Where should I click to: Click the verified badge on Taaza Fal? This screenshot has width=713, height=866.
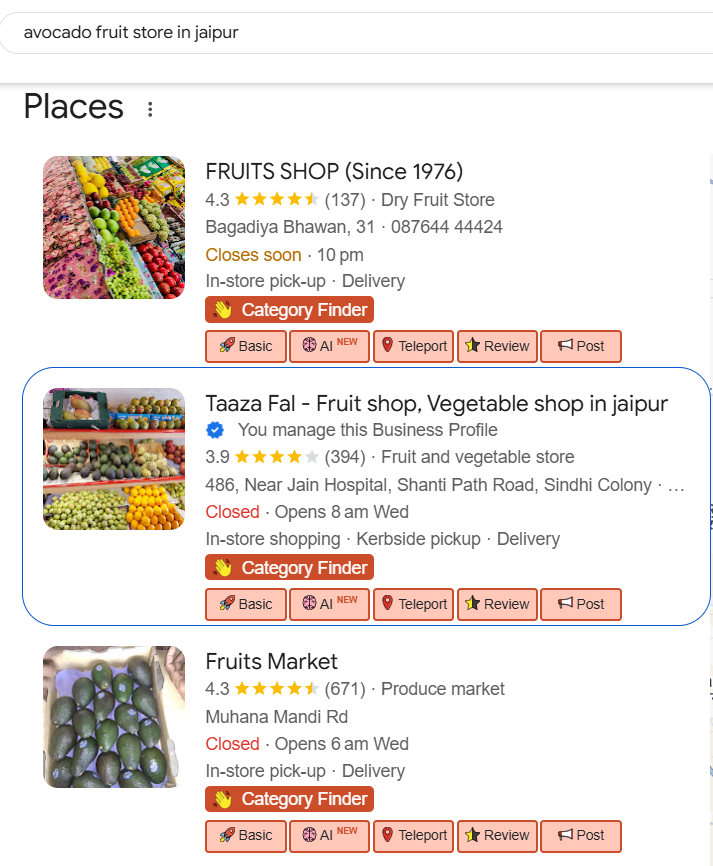click(x=215, y=430)
